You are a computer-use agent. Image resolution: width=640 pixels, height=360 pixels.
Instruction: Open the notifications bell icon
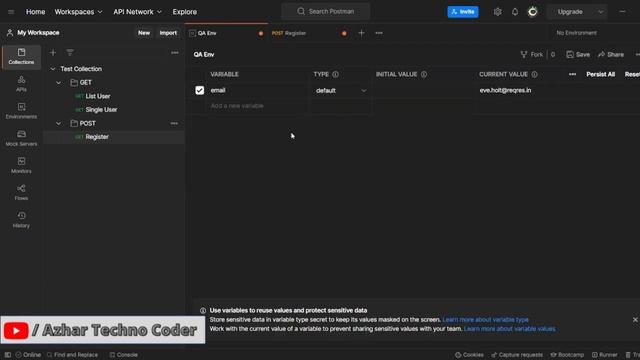point(515,12)
